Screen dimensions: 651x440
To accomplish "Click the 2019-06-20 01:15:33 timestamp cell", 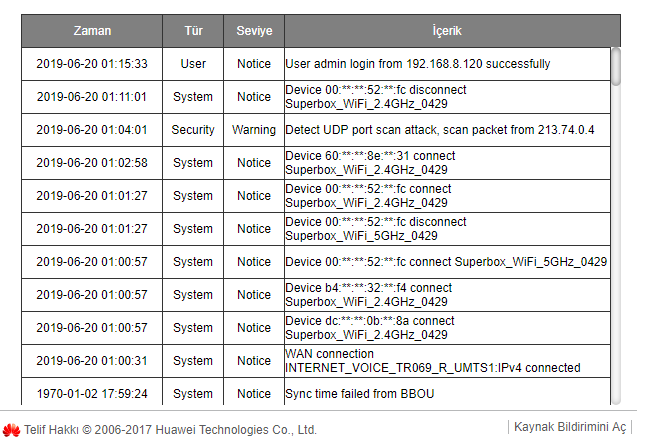I will click(x=92, y=64).
